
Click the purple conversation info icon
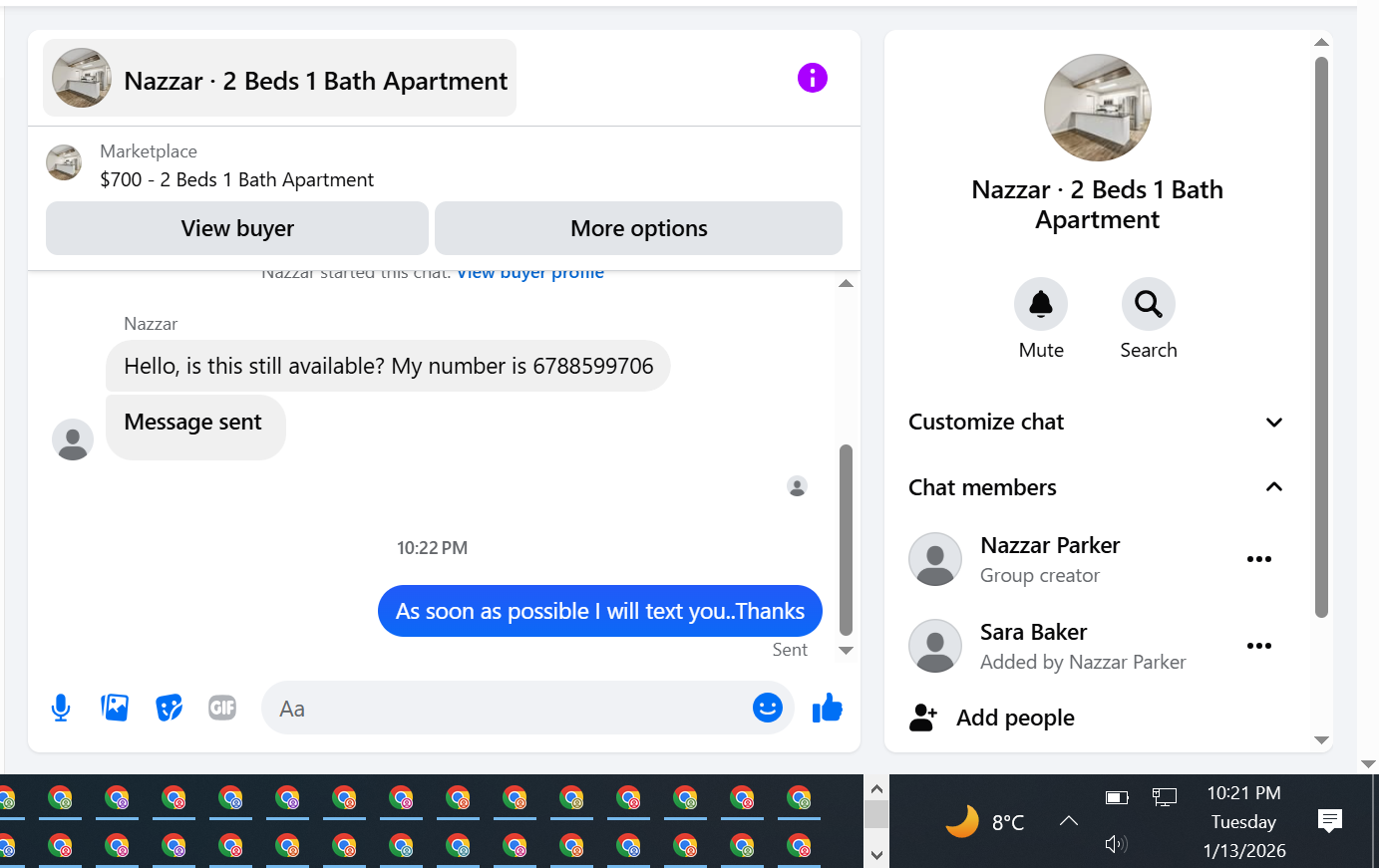pyautogui.click(x=813, y=78)
